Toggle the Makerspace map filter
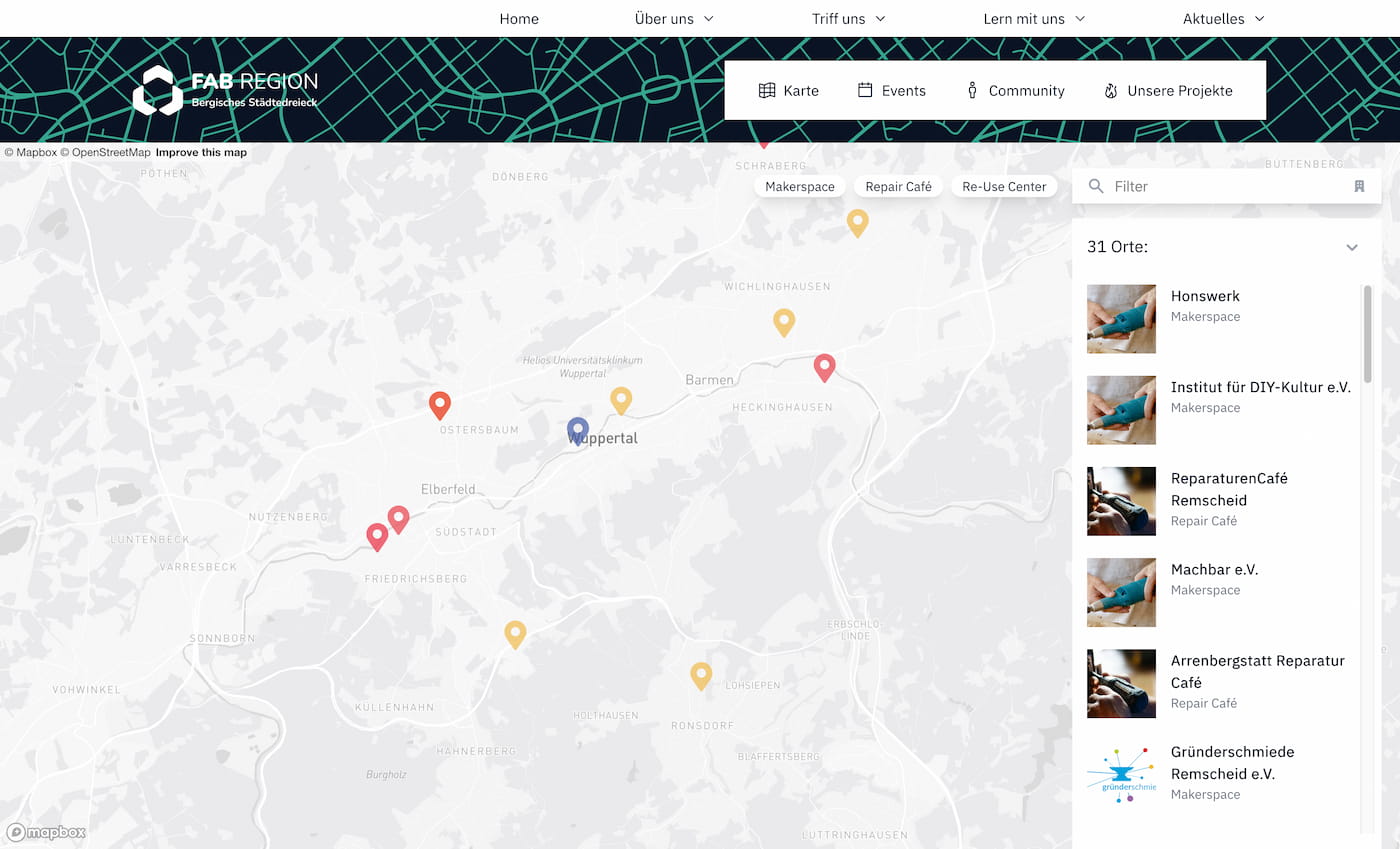The height and width of the screenshot is (849, 1400). click(799, 187)
